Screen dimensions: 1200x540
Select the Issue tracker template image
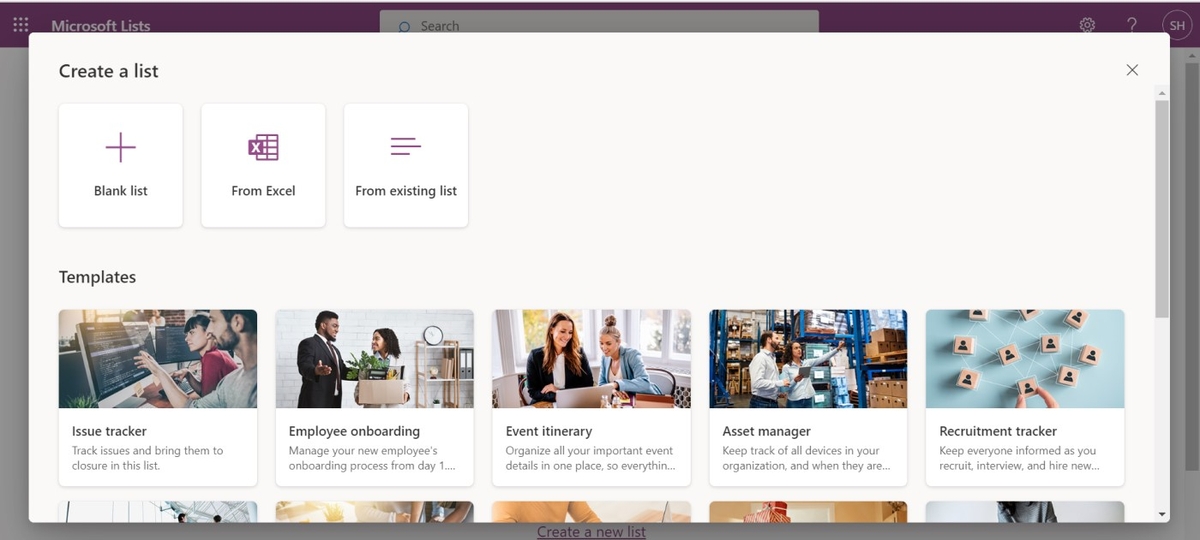(158, 358)
